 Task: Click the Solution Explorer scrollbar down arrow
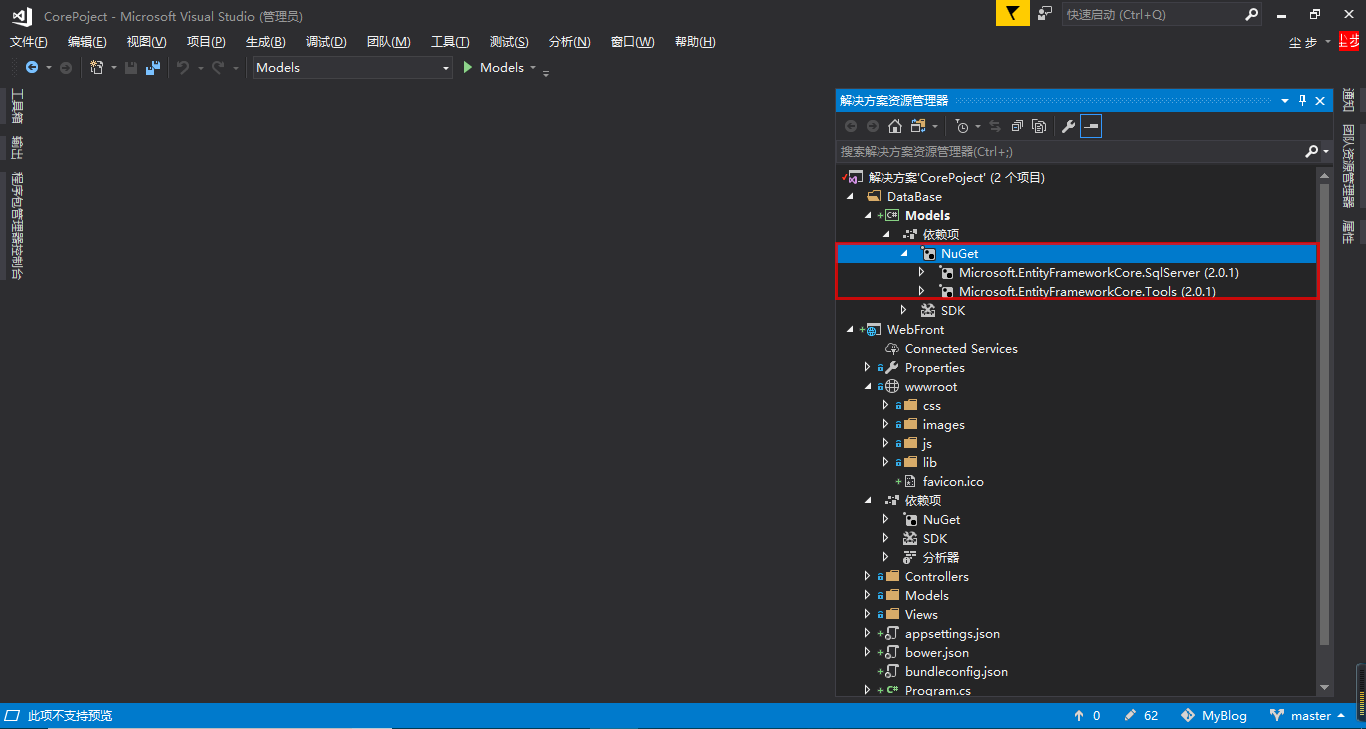point(1325,688)
